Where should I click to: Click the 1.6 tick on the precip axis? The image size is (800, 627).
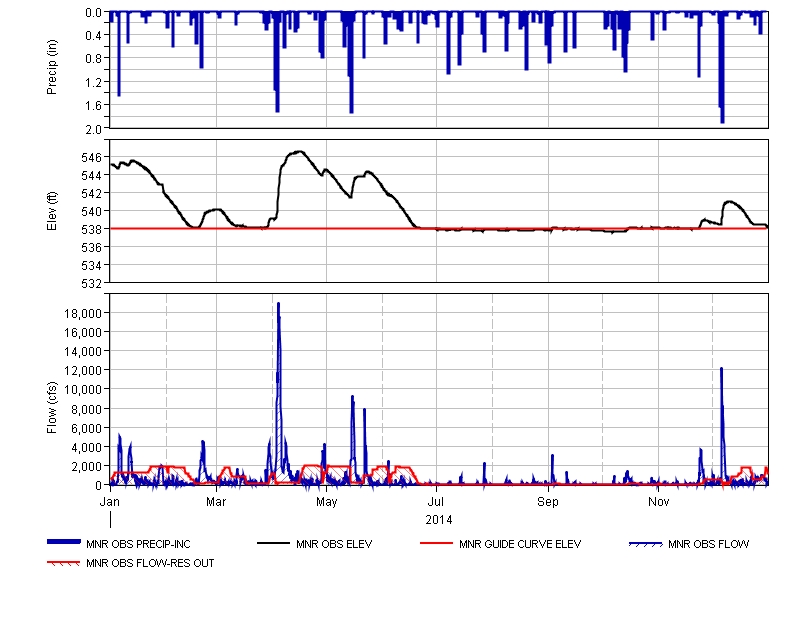click(93, 106)
